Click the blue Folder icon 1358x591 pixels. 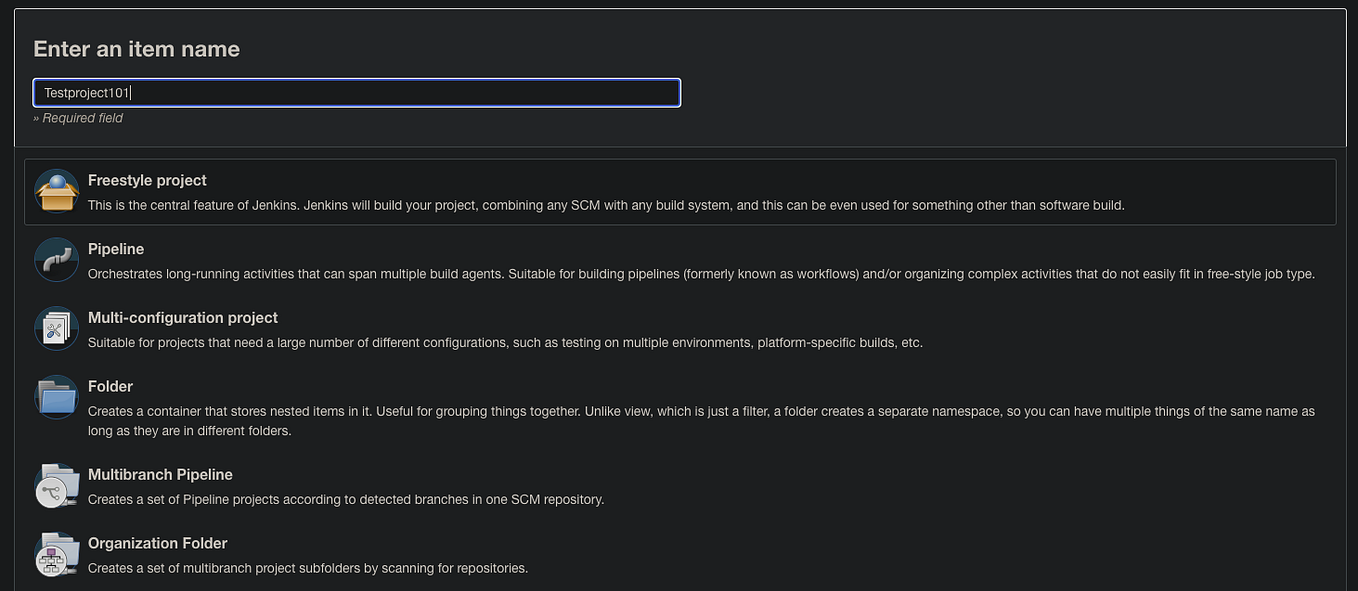[56, 397]
